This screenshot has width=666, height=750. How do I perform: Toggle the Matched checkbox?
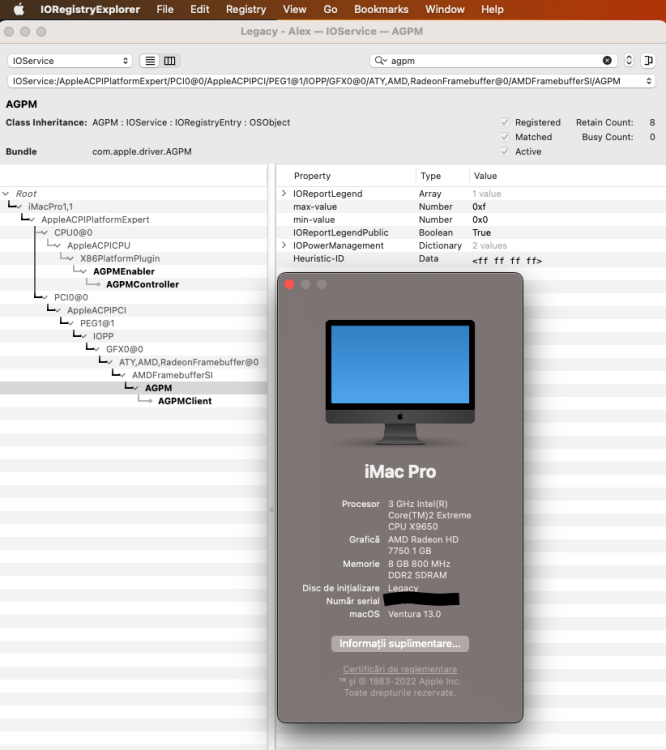[505, 137]
